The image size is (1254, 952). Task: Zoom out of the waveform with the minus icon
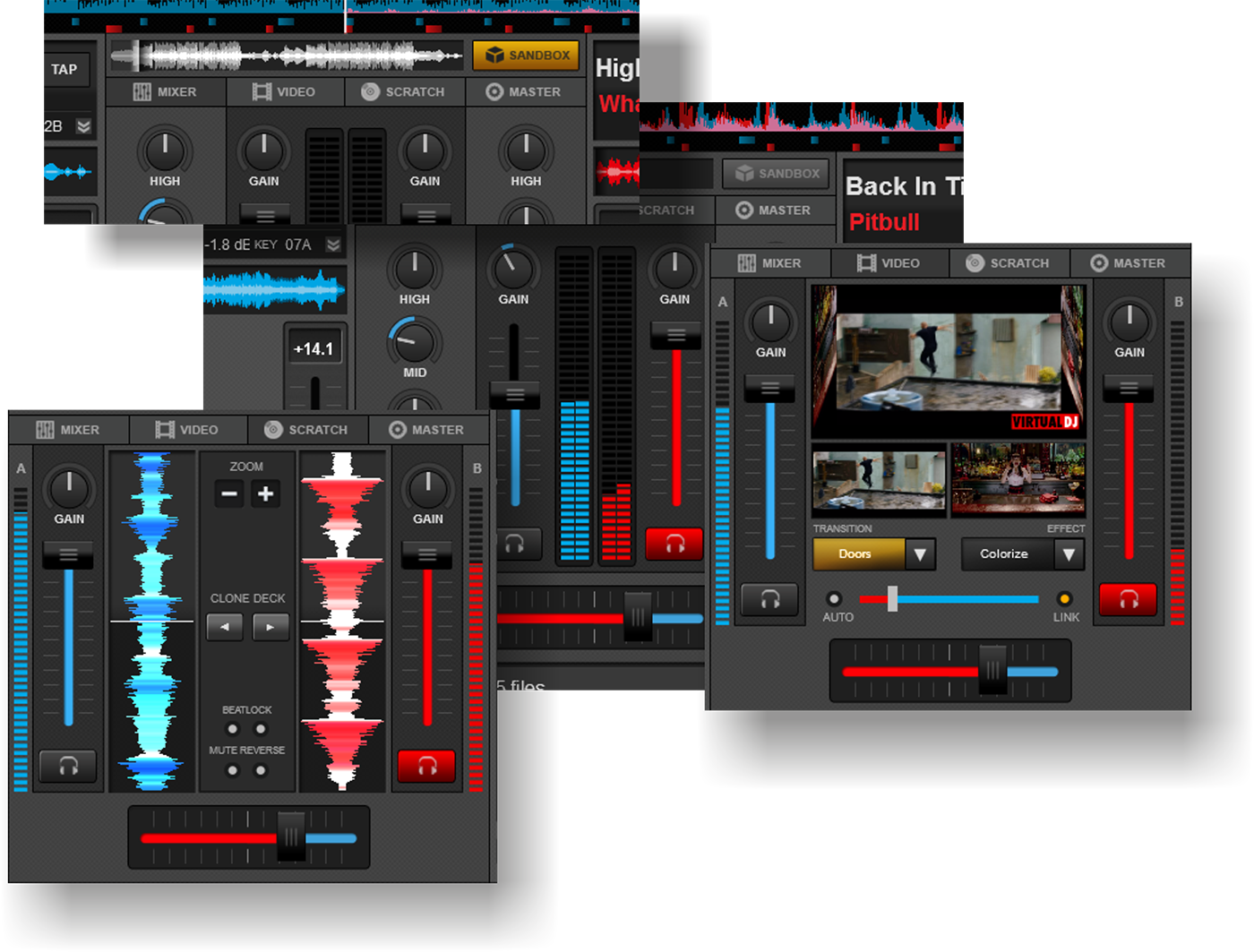coord(229,493)
